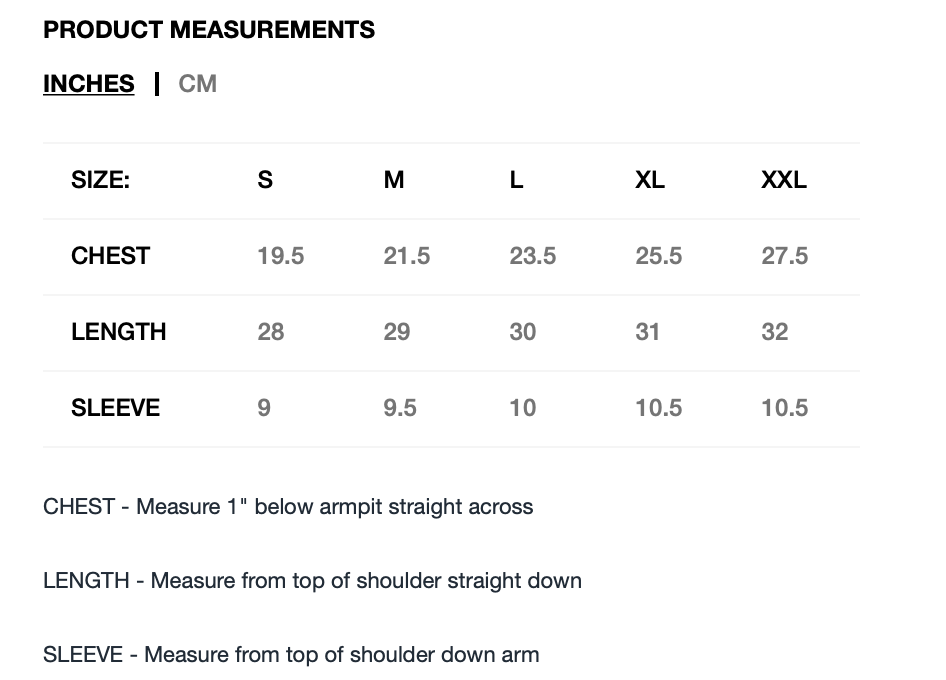The height and width of the screenshot is (680, 946).
Task: Click the length value 29
Action: tap(397, 332)
